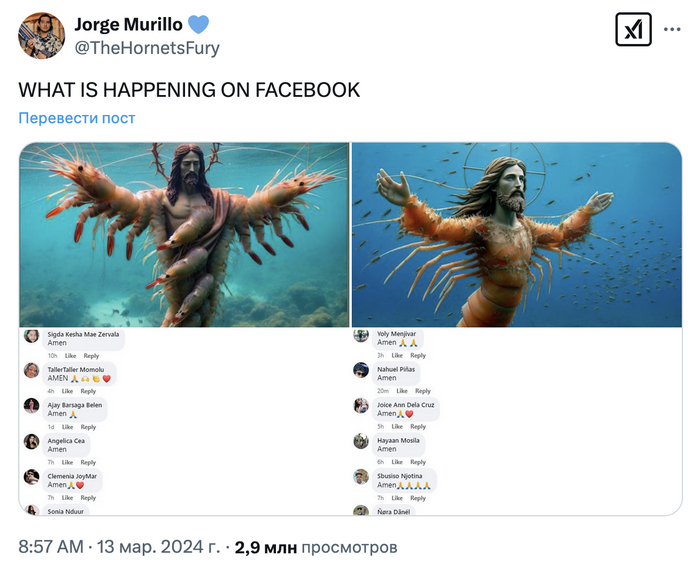The image size is (700, 568).
Task: Click Like under Angelica Cea's comment
Action: (70, 462)
